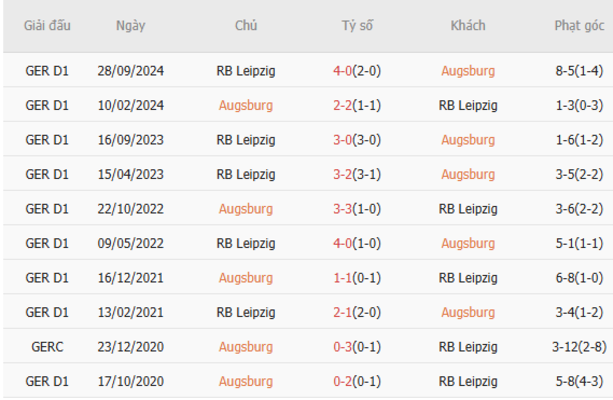613x400 pixels.
Task: Open the 2-2(1-1) score link
Action: point(356,105)
